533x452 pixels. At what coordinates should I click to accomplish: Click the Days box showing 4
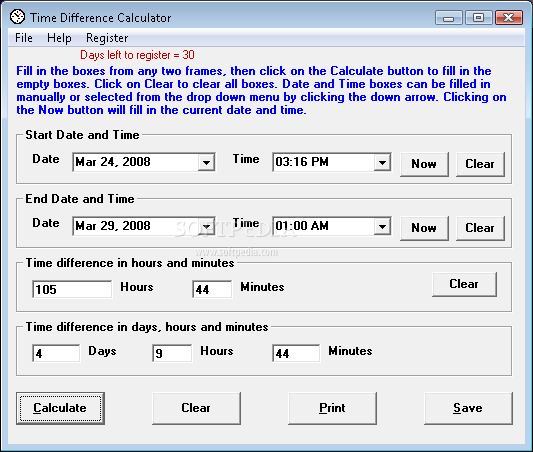[56, 353]
